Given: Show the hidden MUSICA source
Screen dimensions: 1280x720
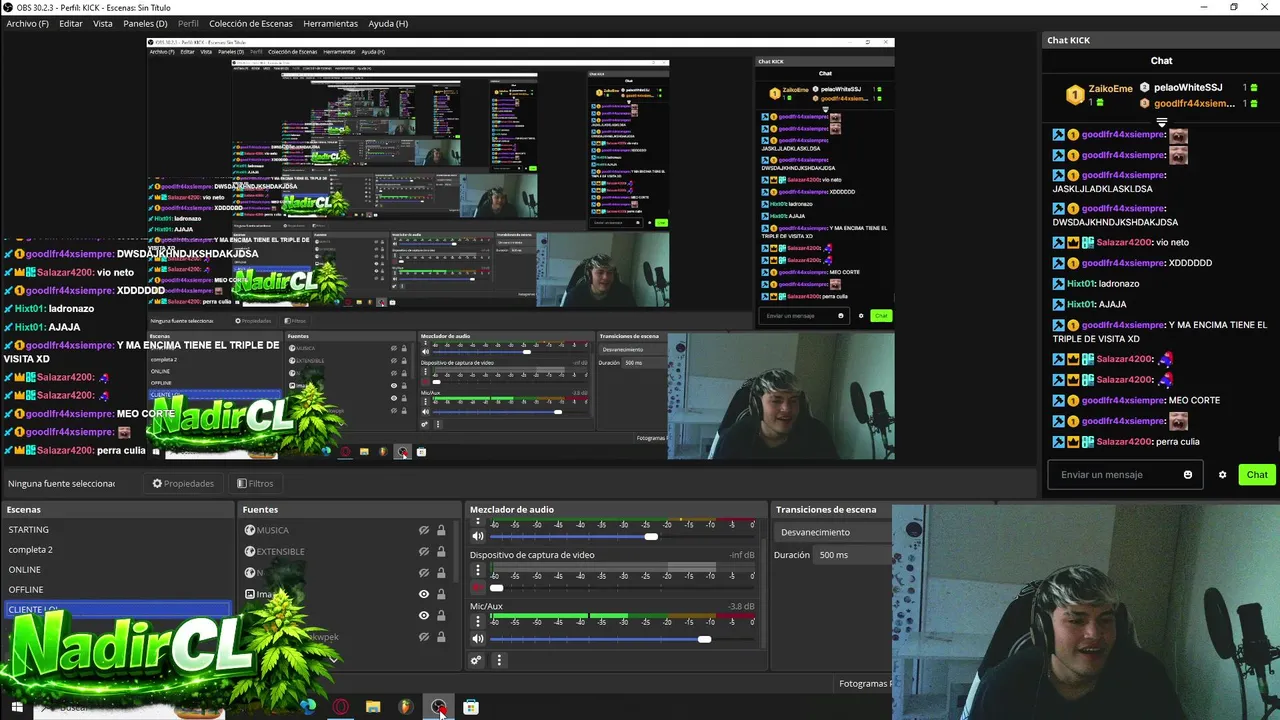Looking at the screenshot, I should point(424,530).
